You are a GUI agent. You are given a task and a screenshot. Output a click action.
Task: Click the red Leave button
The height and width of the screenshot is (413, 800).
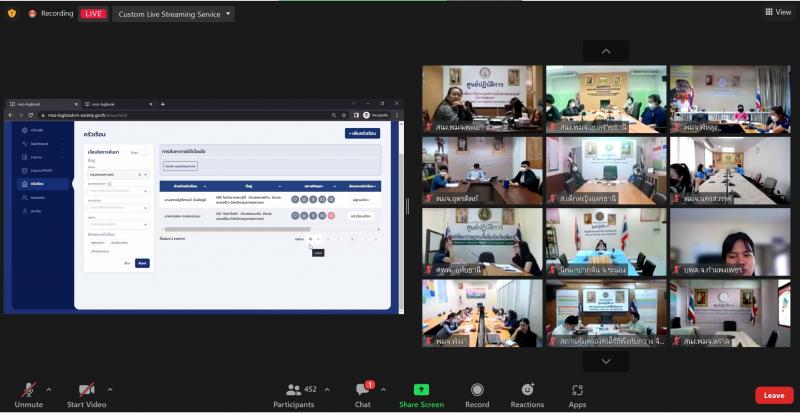coord(774,395)
